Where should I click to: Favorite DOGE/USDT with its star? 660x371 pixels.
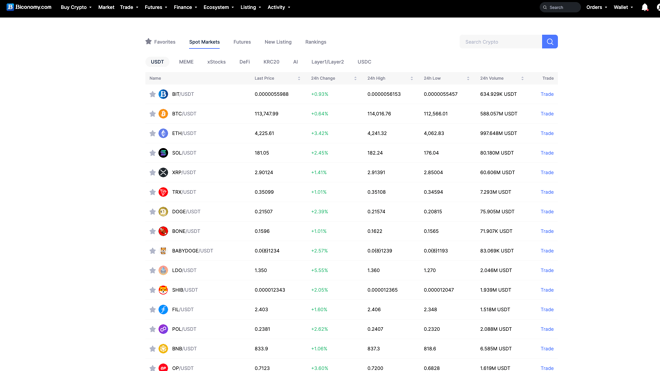click(x=152, y=212)
